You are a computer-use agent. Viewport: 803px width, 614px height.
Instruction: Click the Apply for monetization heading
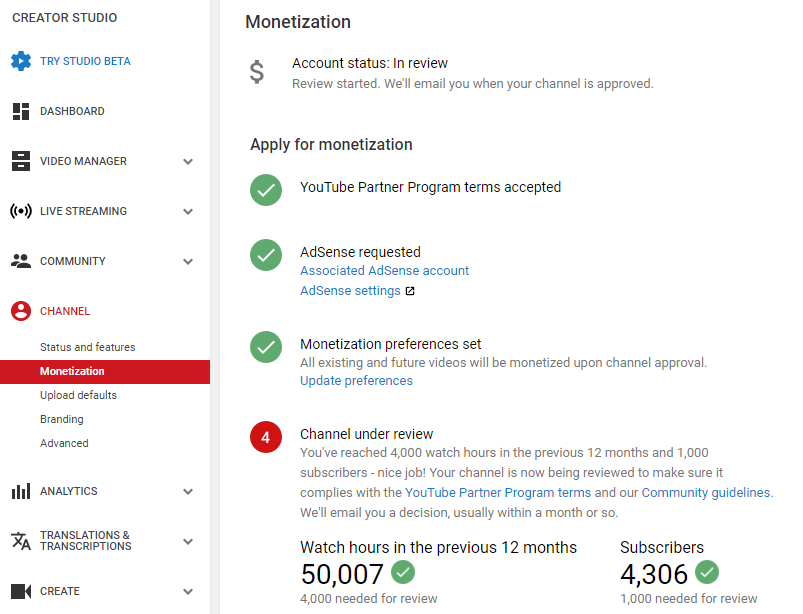[331, 144]
